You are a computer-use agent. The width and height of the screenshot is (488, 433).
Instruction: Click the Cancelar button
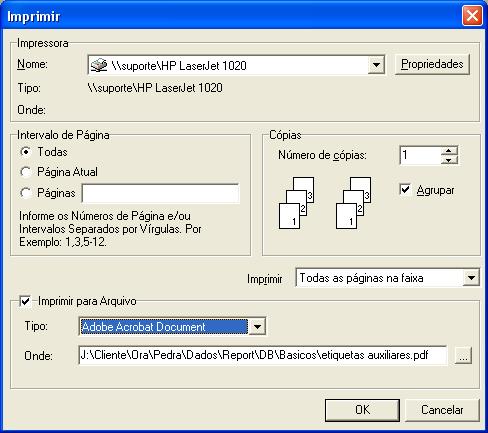pos(442,410)
